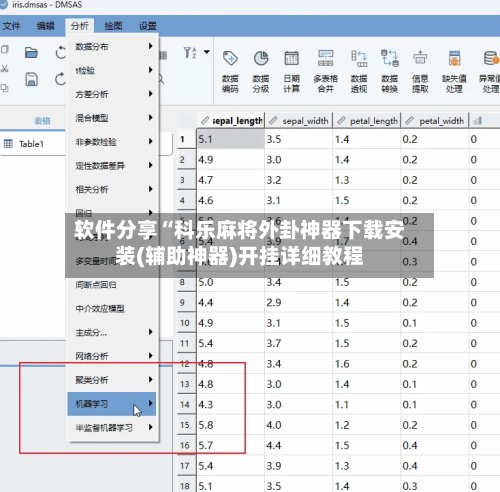500x492 pixels.
Task: Select row header 18
Action: (x=186, y=486)
